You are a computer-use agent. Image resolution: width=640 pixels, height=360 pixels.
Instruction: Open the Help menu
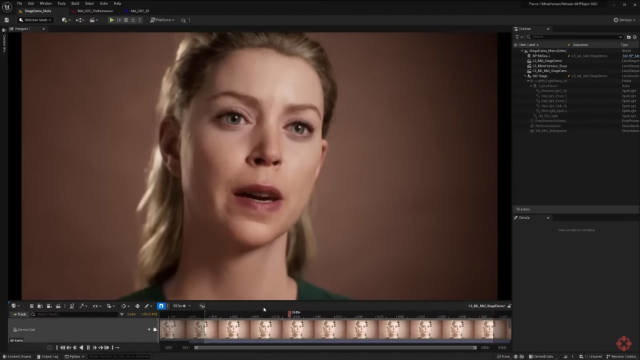click(x=118, y=3)
